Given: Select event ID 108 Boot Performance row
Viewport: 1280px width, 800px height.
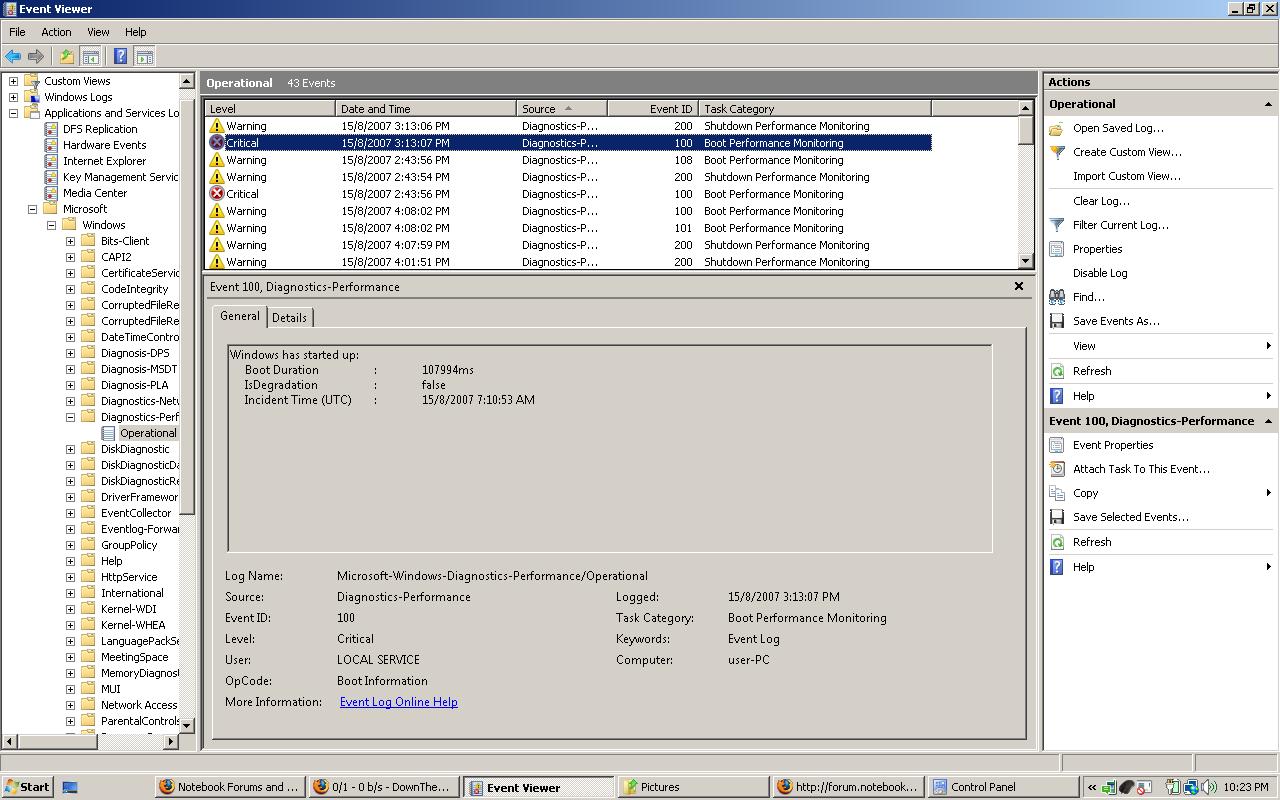Looking at the screenshot, I should click(568, 160).
